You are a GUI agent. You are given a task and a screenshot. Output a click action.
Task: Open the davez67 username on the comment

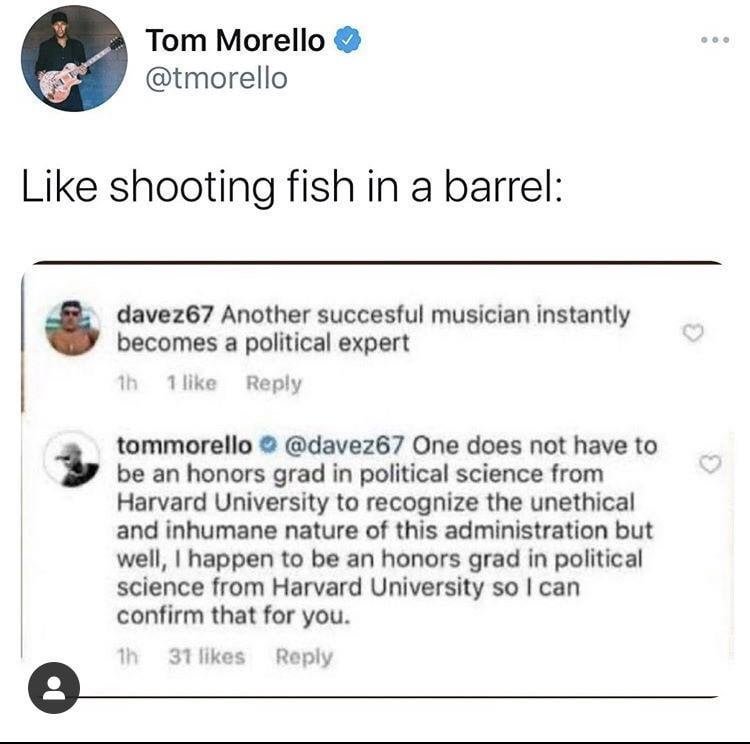click(165, 315)
